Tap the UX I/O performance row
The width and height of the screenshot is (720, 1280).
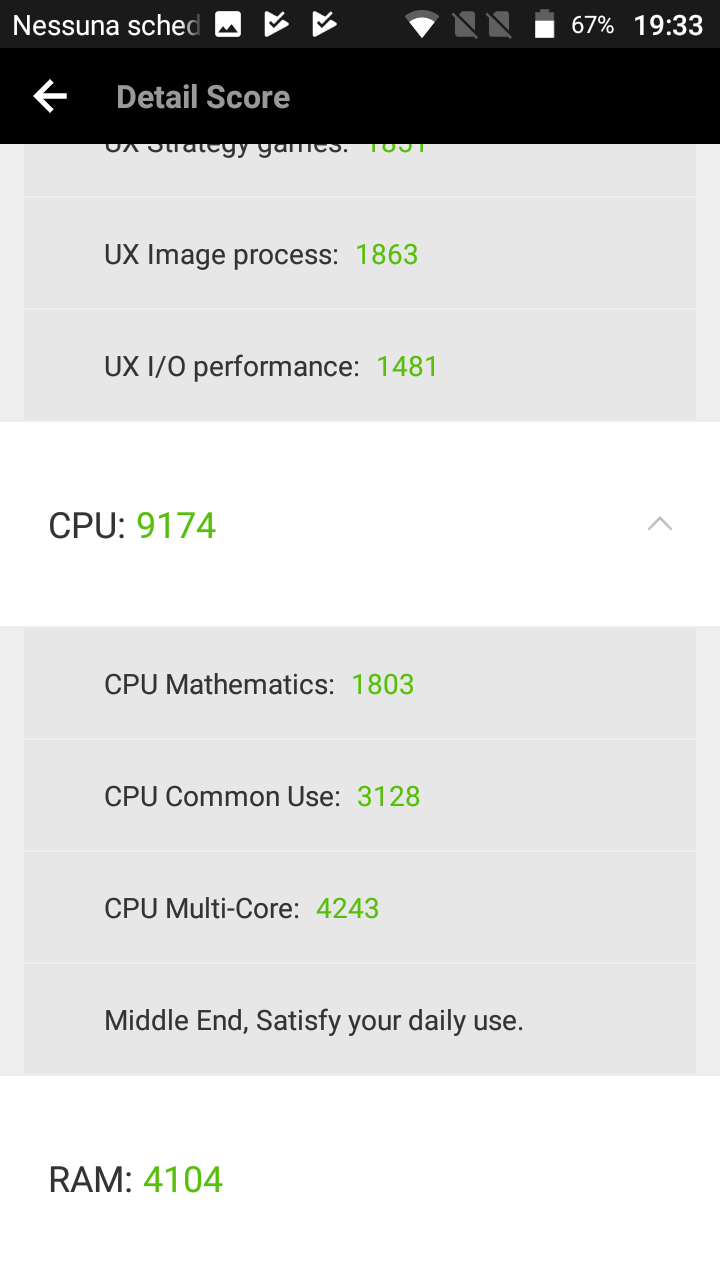[360, 366]
